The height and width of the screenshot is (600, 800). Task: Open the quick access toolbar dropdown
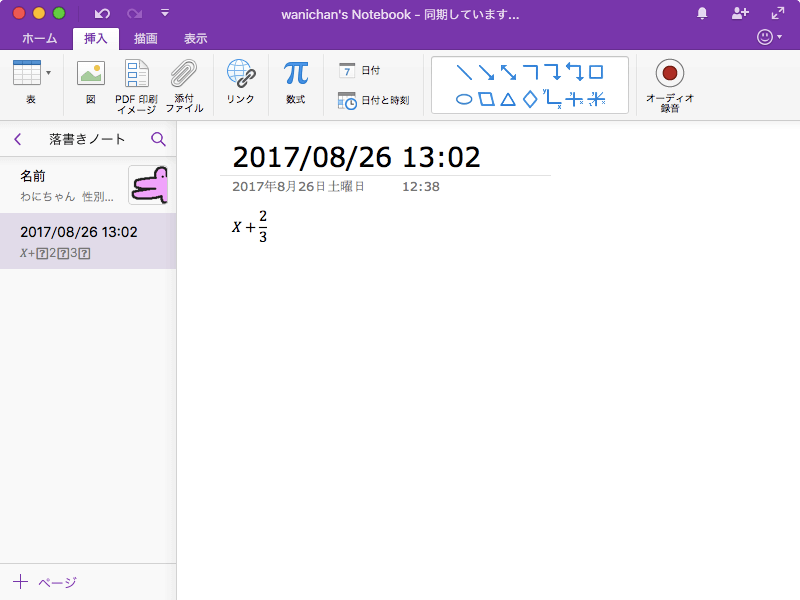[165, 13]
